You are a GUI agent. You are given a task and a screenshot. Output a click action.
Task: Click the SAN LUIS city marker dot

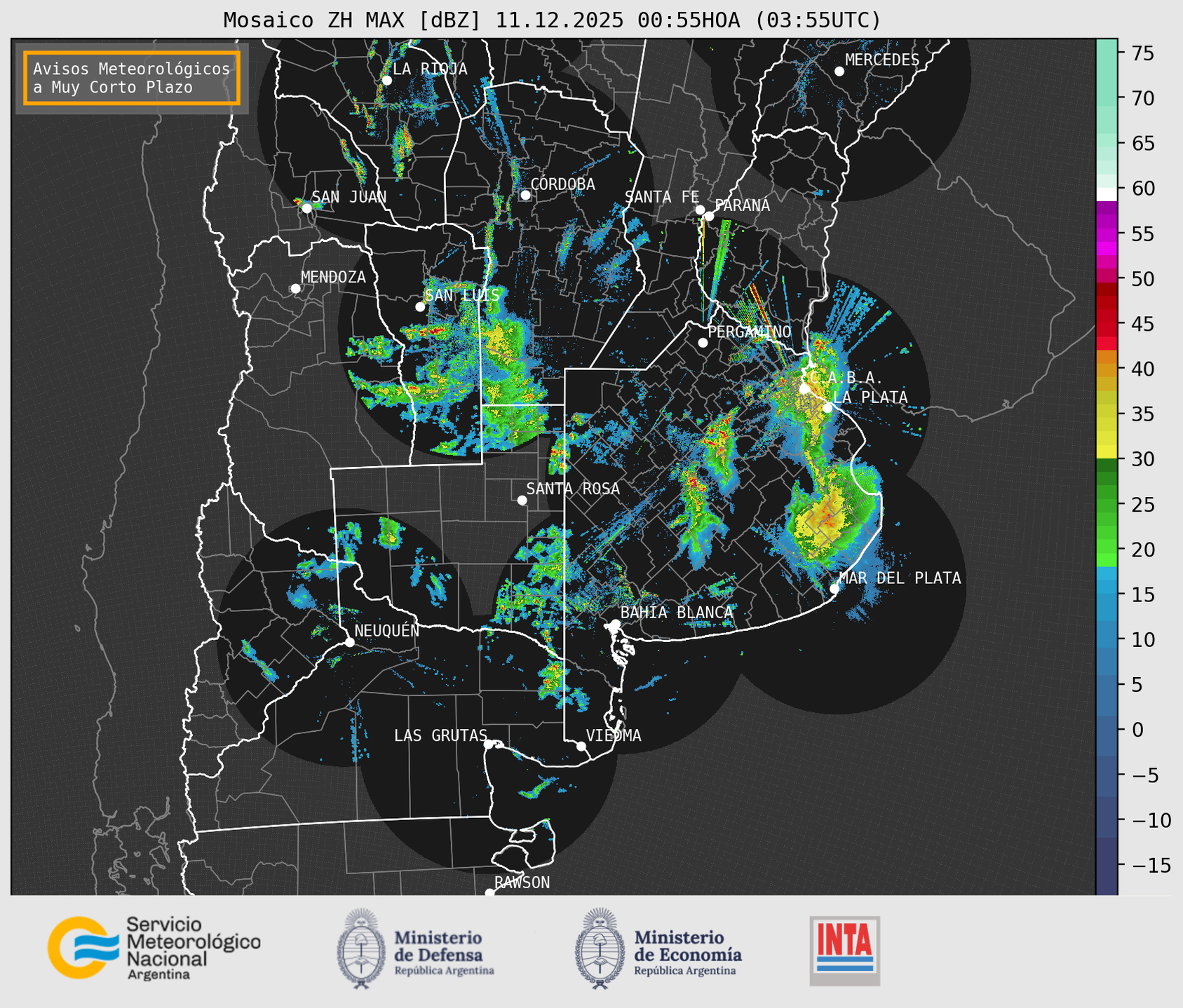[x=420, y=307]
